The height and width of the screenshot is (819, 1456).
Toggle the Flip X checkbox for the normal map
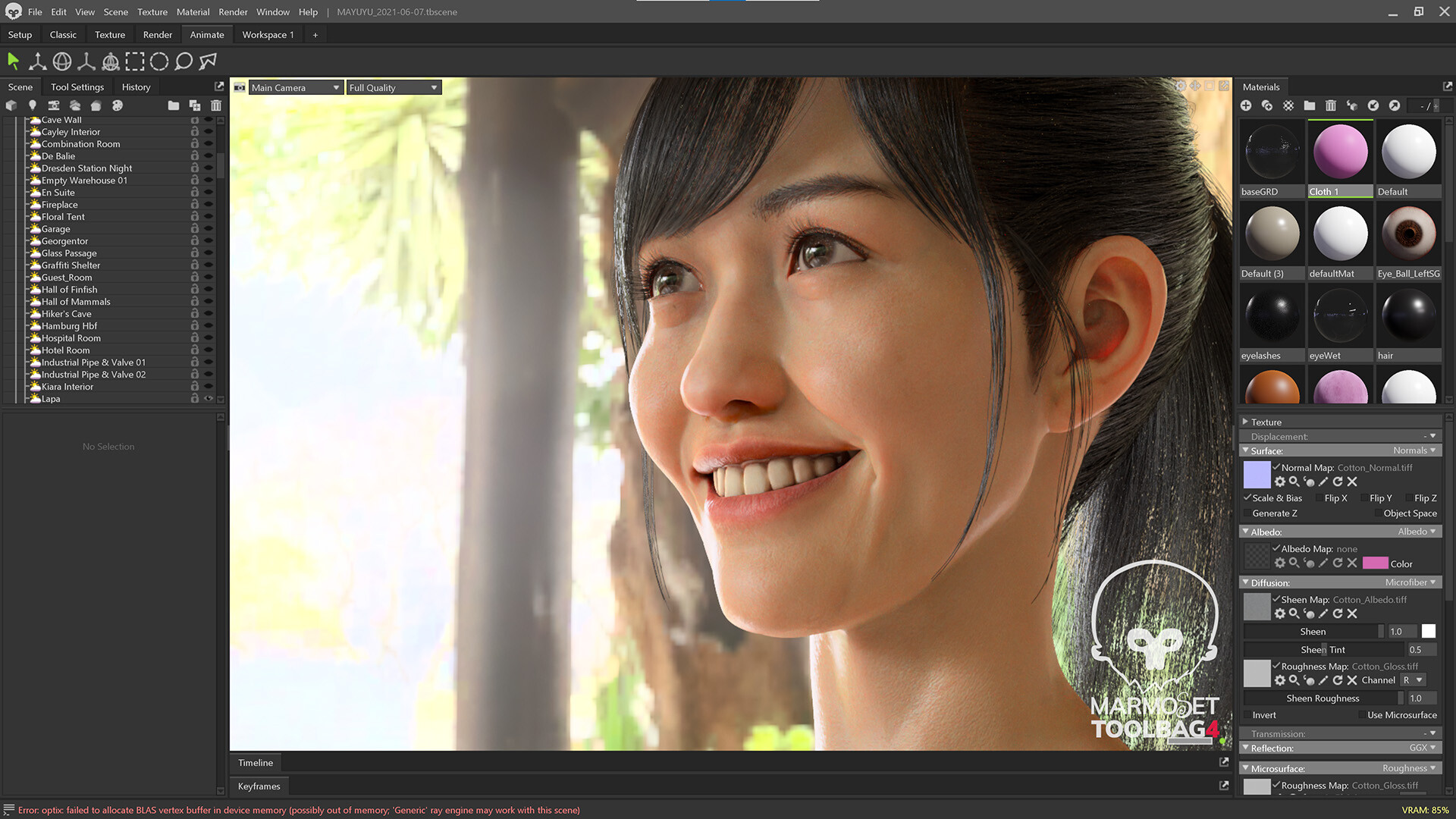pyautogui.click(x=1319, y=498)
